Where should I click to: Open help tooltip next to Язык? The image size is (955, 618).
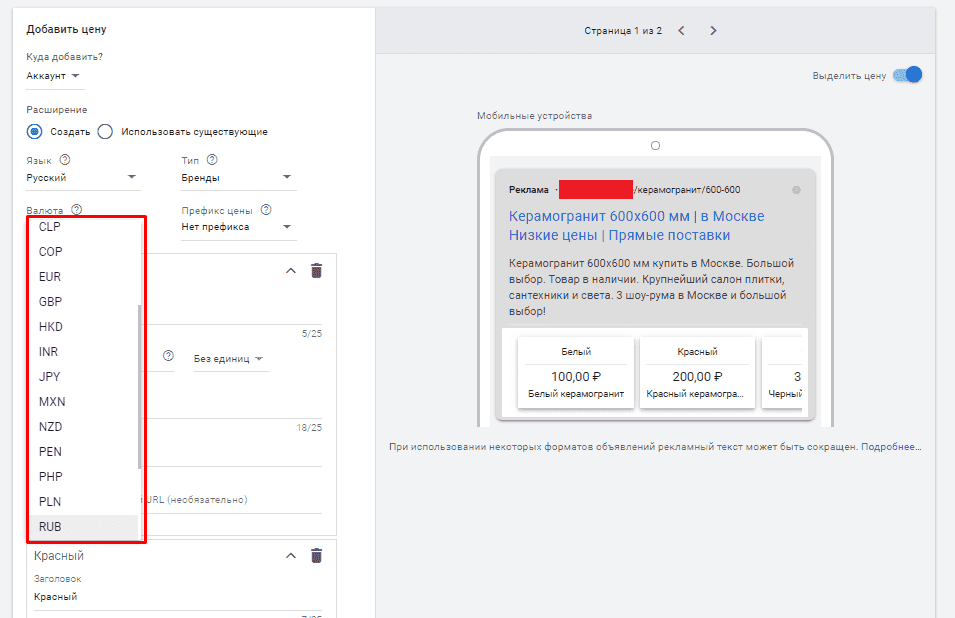65,160
